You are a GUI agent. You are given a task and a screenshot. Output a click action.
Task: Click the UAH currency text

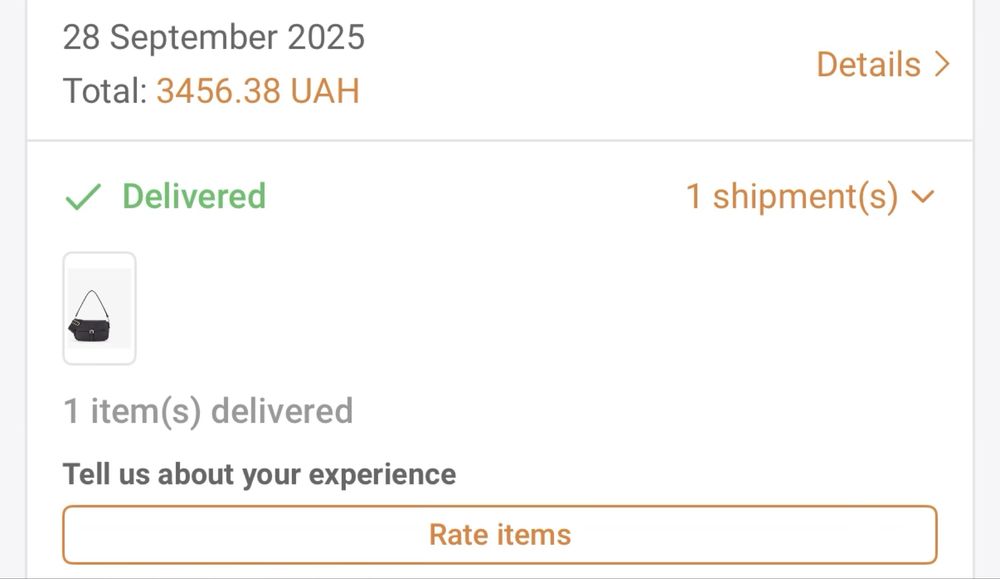tap(324, 92)
